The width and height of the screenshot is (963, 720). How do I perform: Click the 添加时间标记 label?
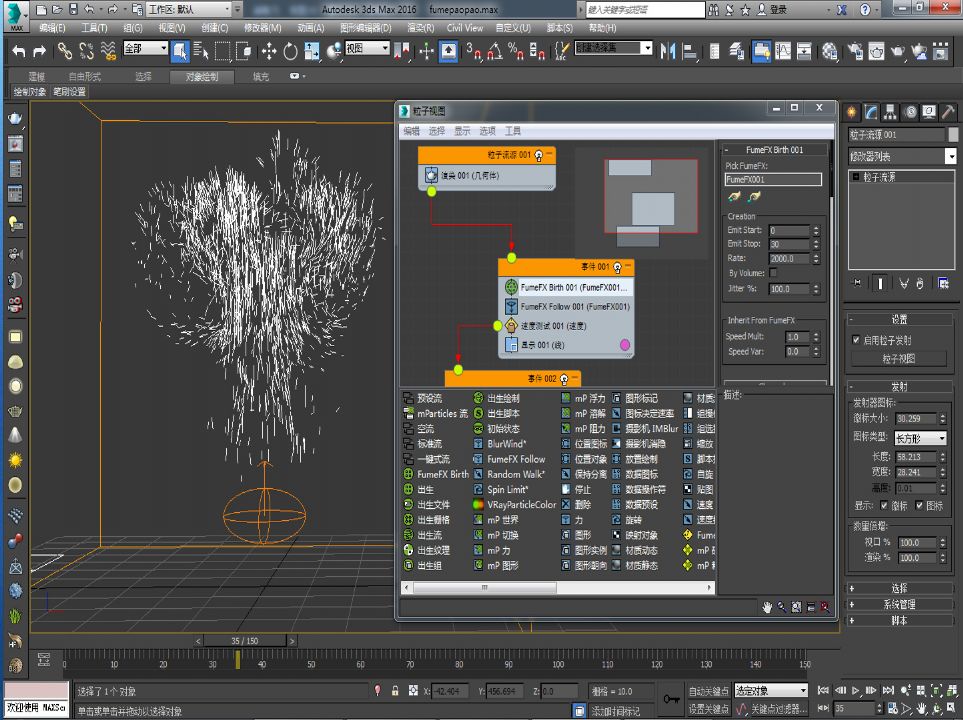(615, 710)
